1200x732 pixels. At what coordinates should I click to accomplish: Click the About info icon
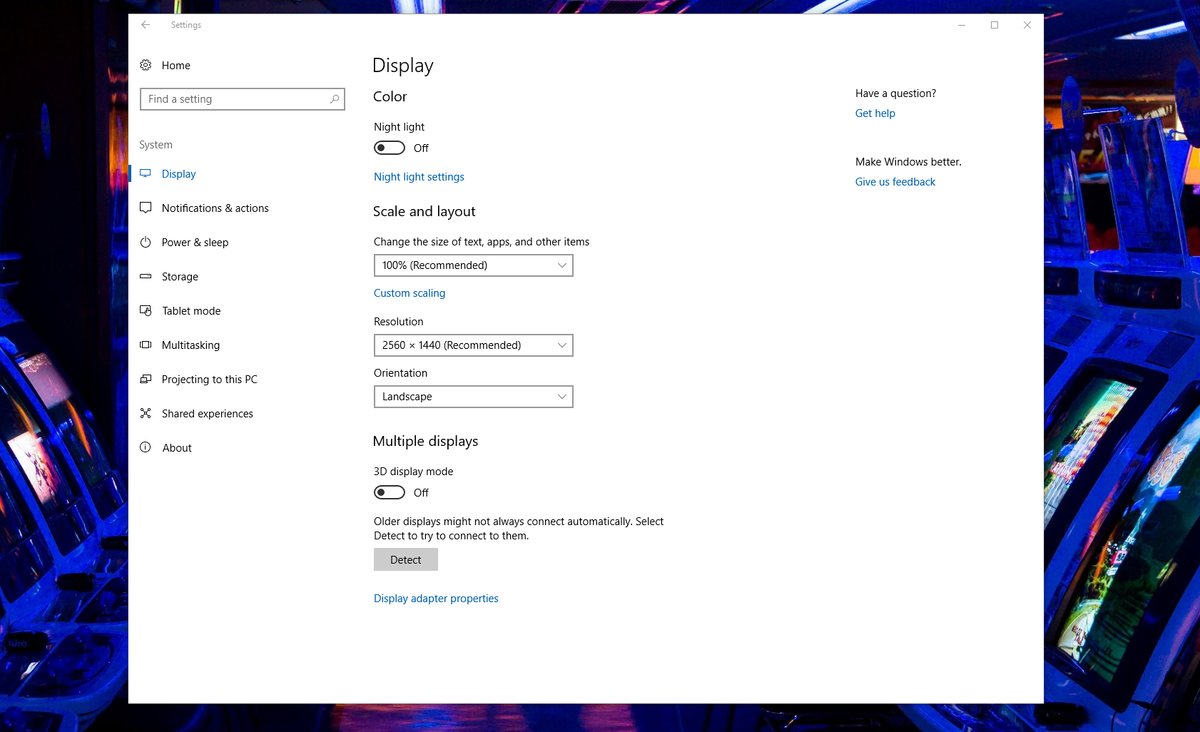pos(146,447)
